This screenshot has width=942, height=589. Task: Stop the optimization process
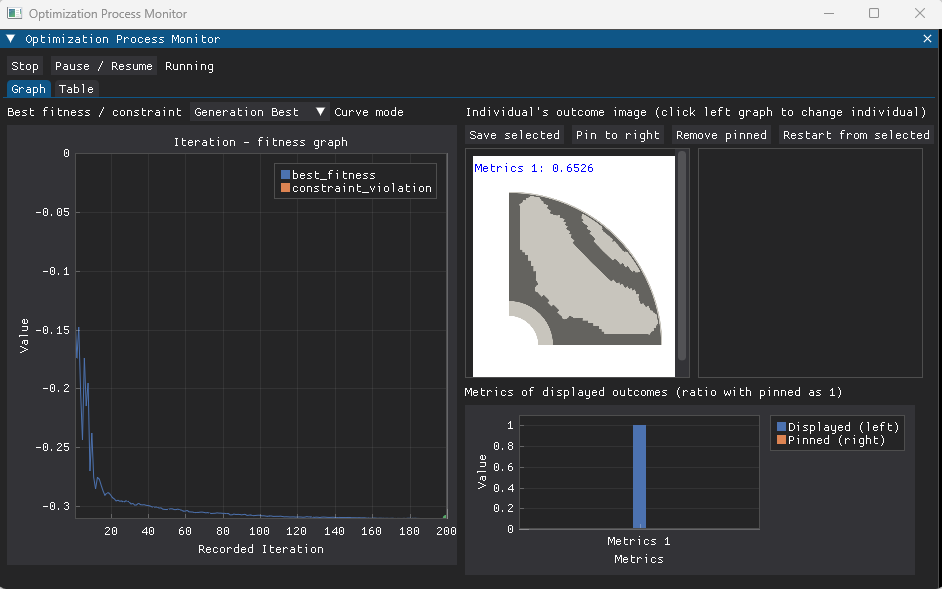coord(25,66)
